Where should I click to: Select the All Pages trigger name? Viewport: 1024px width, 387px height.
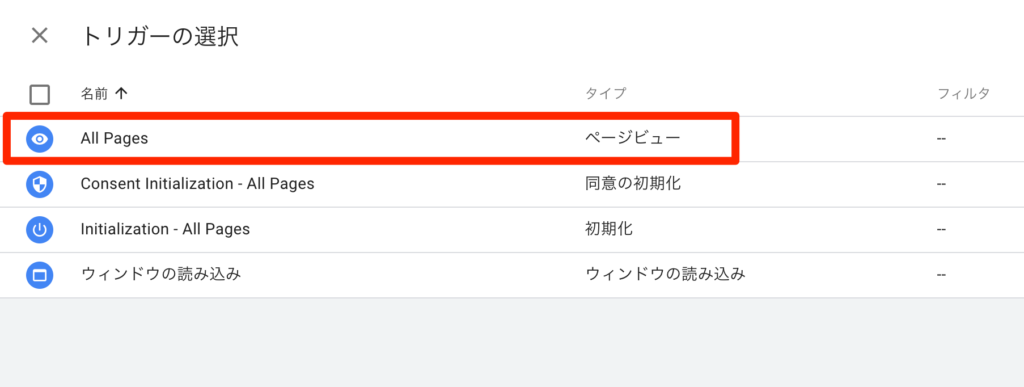pos(114,139)
